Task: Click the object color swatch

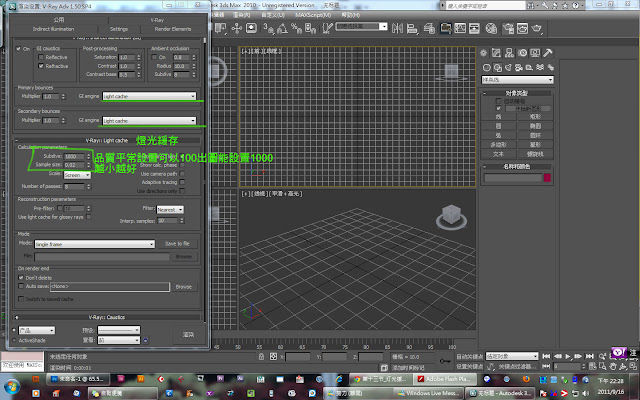Action: pyautogui.click(x=547, y=178)
